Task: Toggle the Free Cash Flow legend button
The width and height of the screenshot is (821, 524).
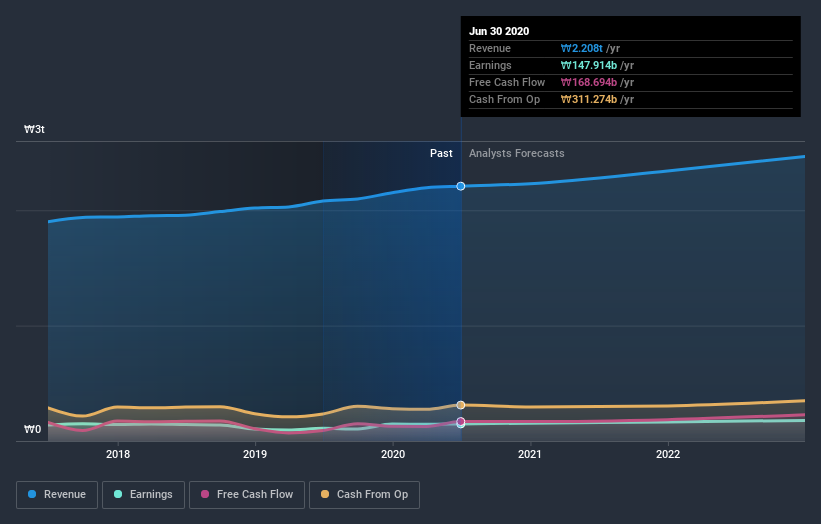Action: coord(247,495)
